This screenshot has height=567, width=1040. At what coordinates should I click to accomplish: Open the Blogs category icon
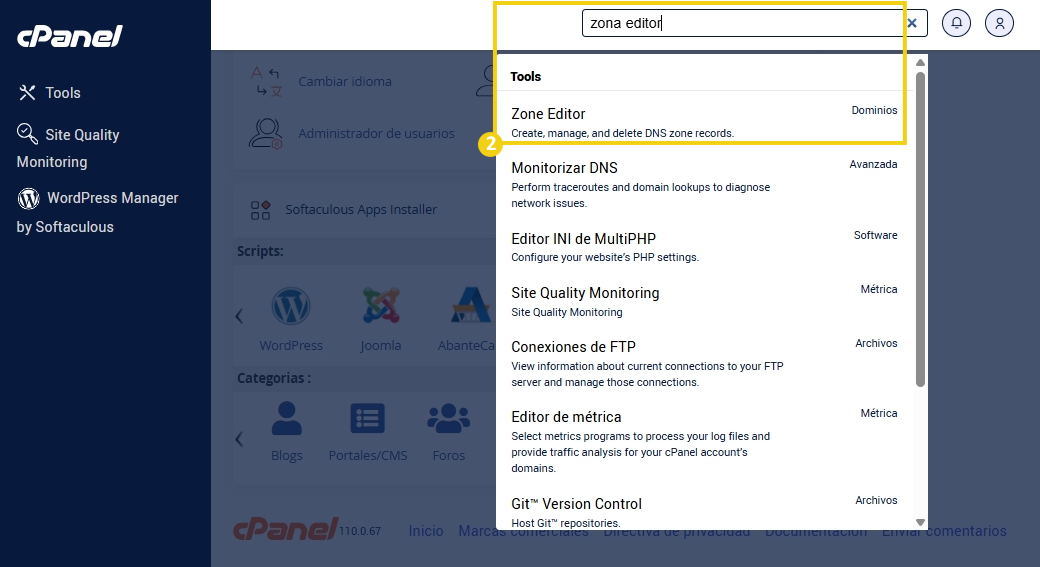pos(287,418)
